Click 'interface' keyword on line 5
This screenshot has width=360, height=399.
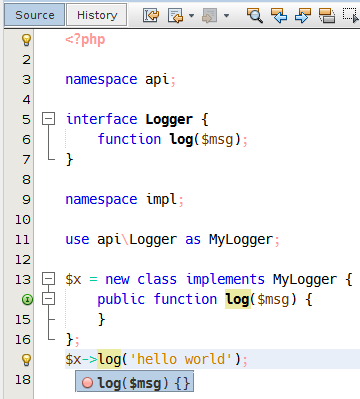[x=101, y=120]
